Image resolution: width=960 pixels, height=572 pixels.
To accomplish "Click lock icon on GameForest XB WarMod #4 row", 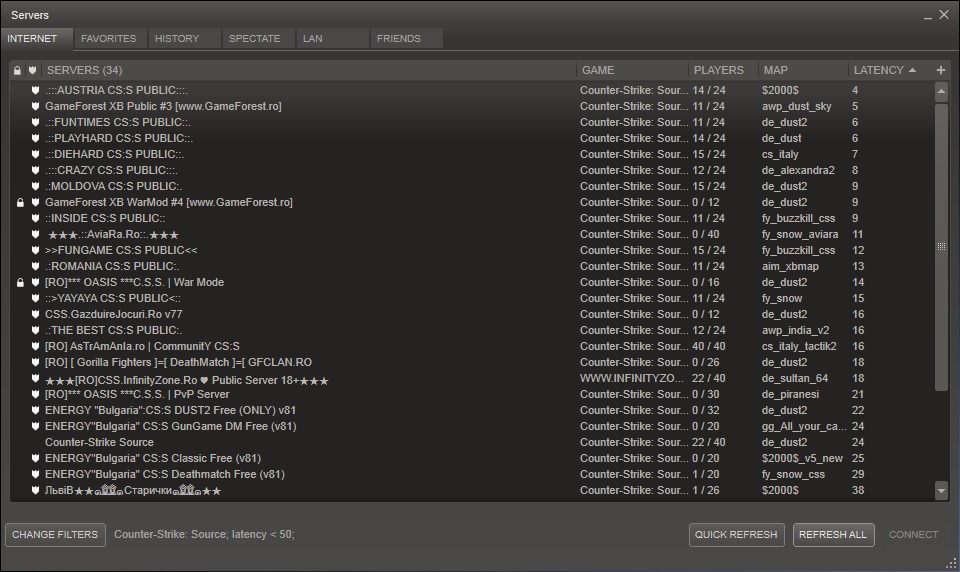I will tap(20, 202).
